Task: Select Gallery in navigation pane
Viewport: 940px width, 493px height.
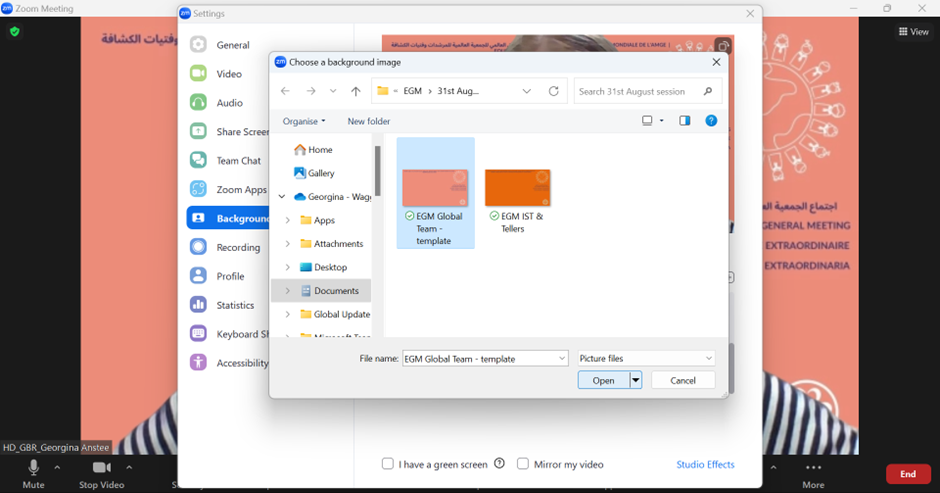Action: (314, 173)
